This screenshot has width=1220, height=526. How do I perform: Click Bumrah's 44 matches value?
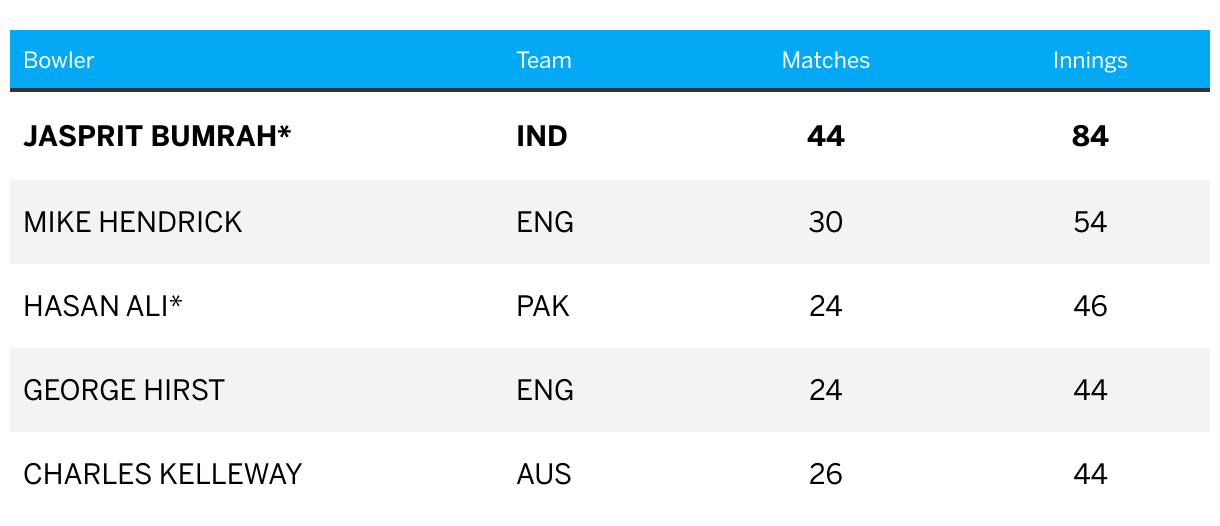tap(826, 136)
